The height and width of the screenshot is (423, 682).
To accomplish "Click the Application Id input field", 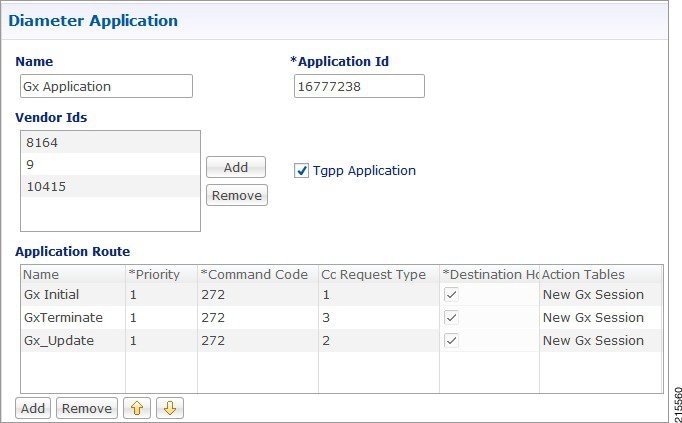I will point(359,86).
